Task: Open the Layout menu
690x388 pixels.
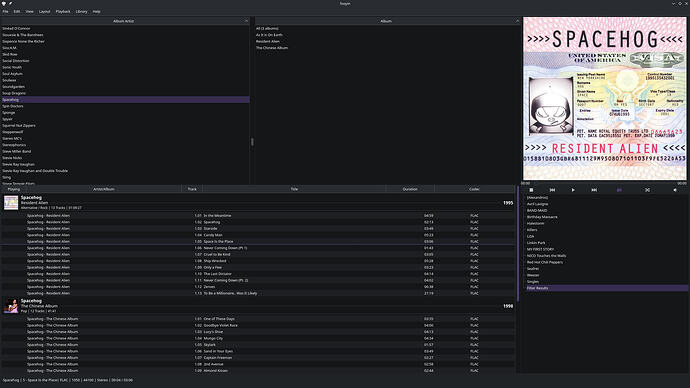Action: click(44, 11)
